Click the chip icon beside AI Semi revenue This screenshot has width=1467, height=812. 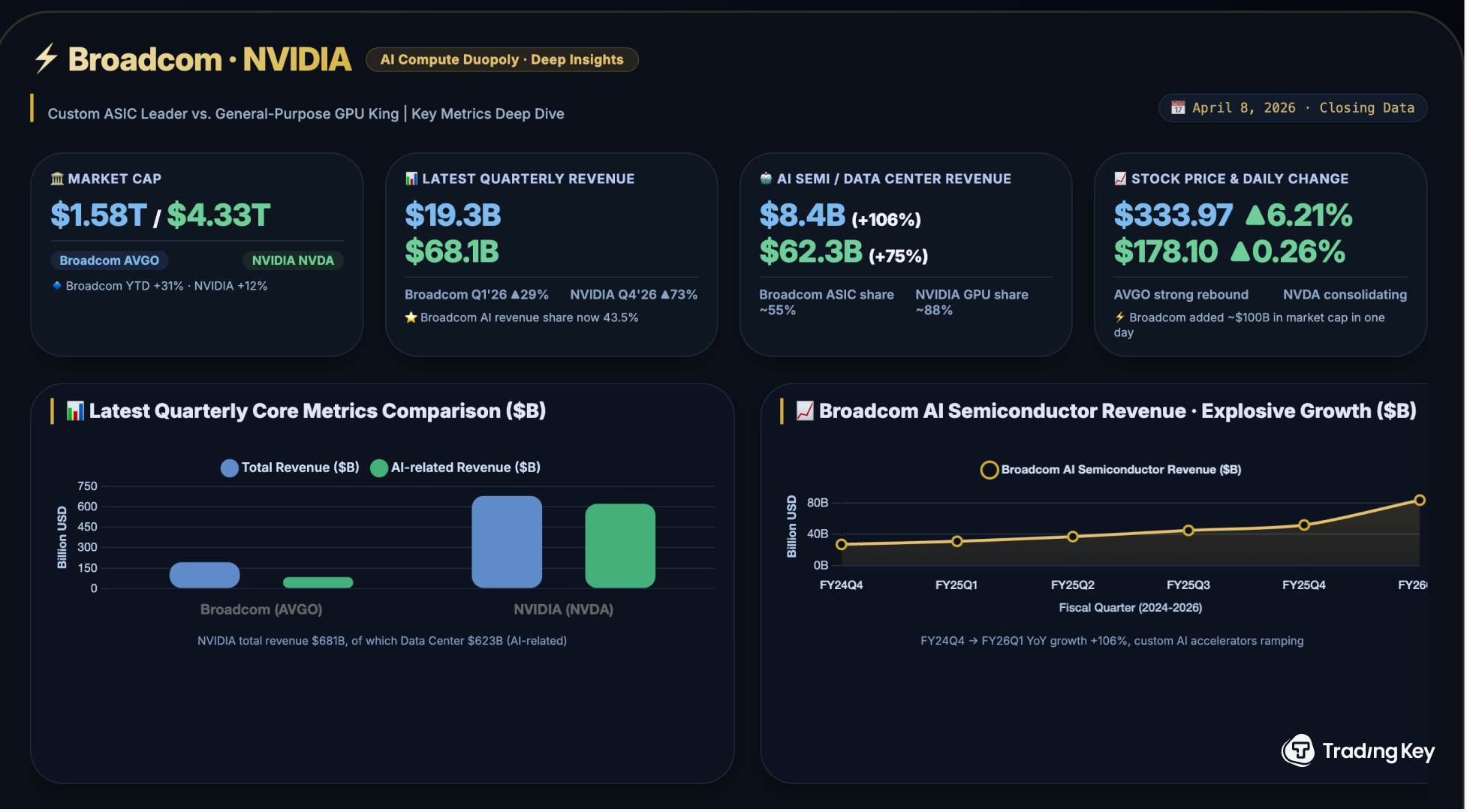(766, 179)
